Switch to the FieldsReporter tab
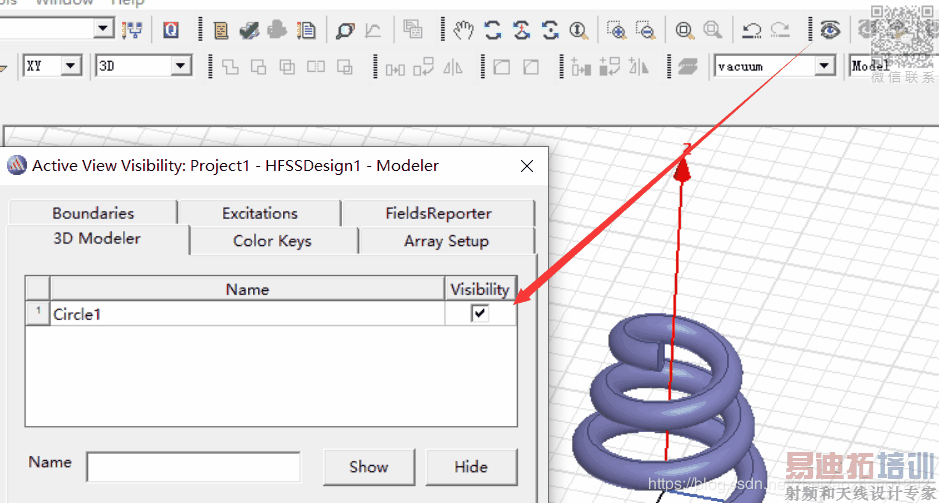 coord(438,213)
